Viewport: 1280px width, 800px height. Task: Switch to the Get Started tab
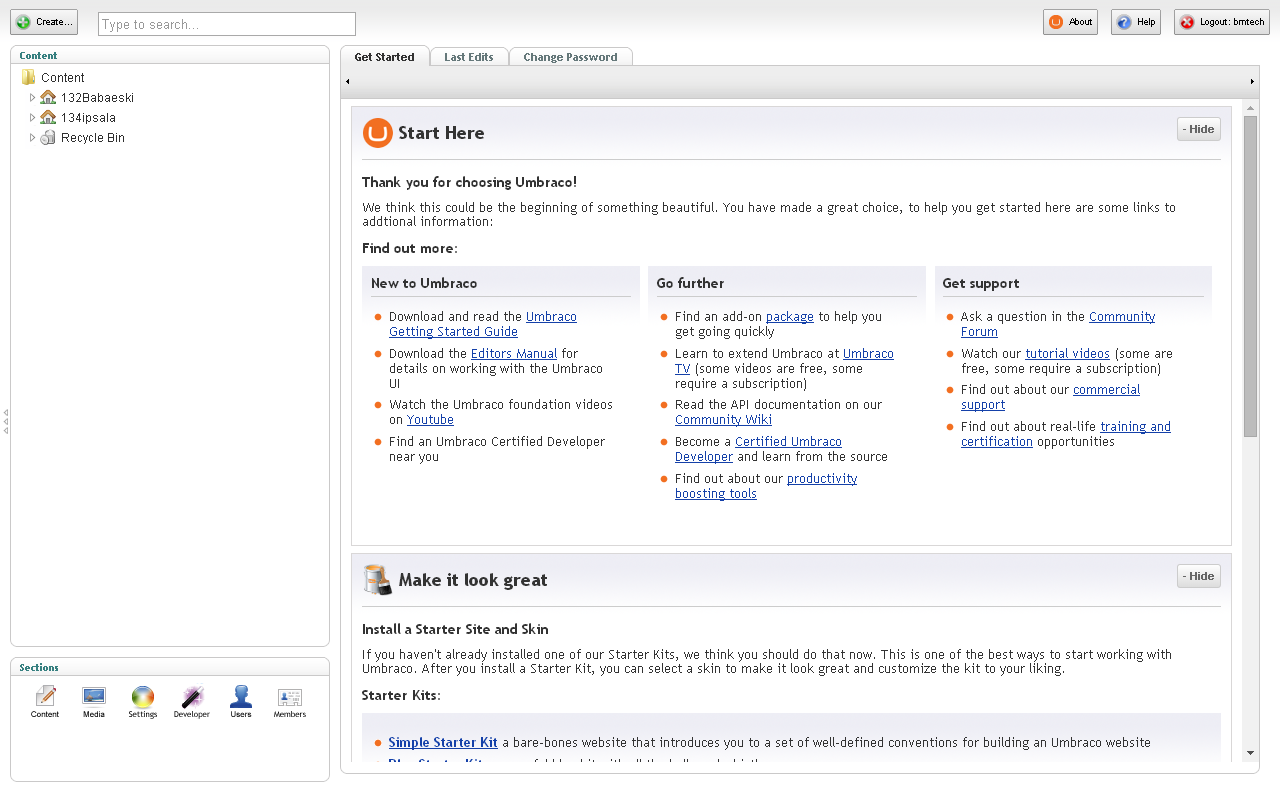coord(384,57)
